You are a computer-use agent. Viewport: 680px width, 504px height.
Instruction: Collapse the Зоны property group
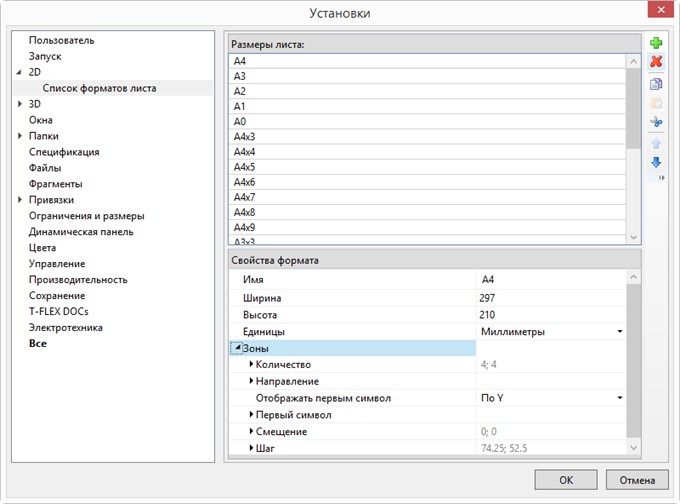(238, 347)
